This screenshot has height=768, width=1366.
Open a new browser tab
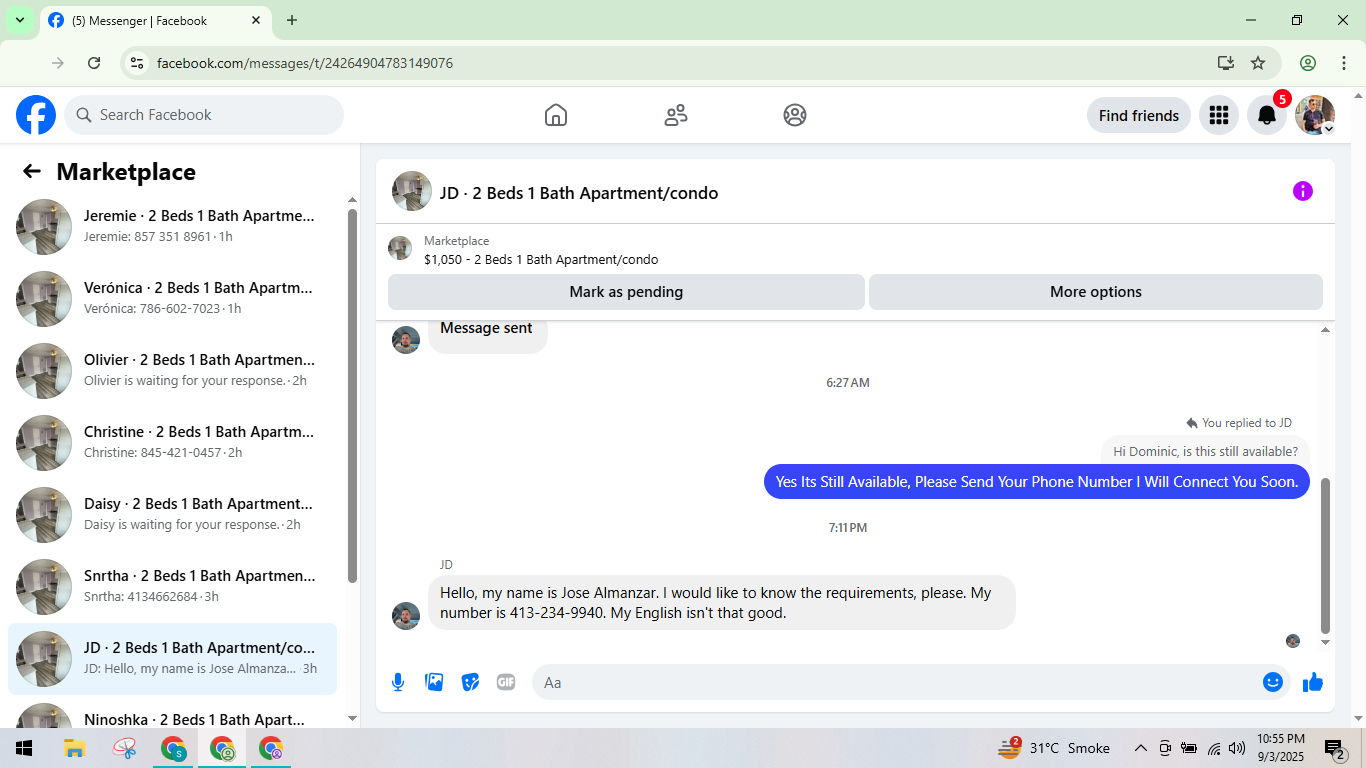pos(292,20)
